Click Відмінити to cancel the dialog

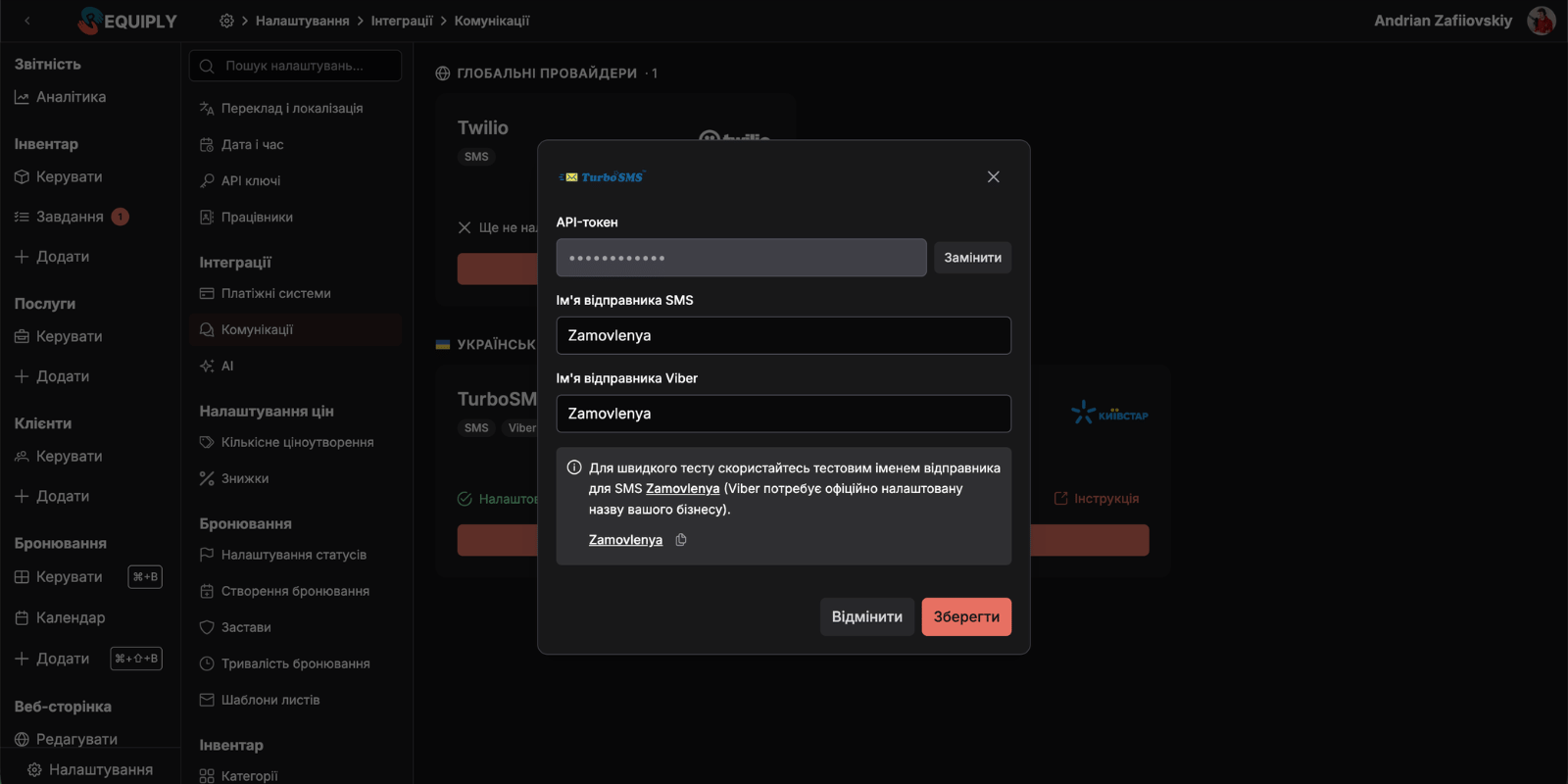[x=866, y=616]
